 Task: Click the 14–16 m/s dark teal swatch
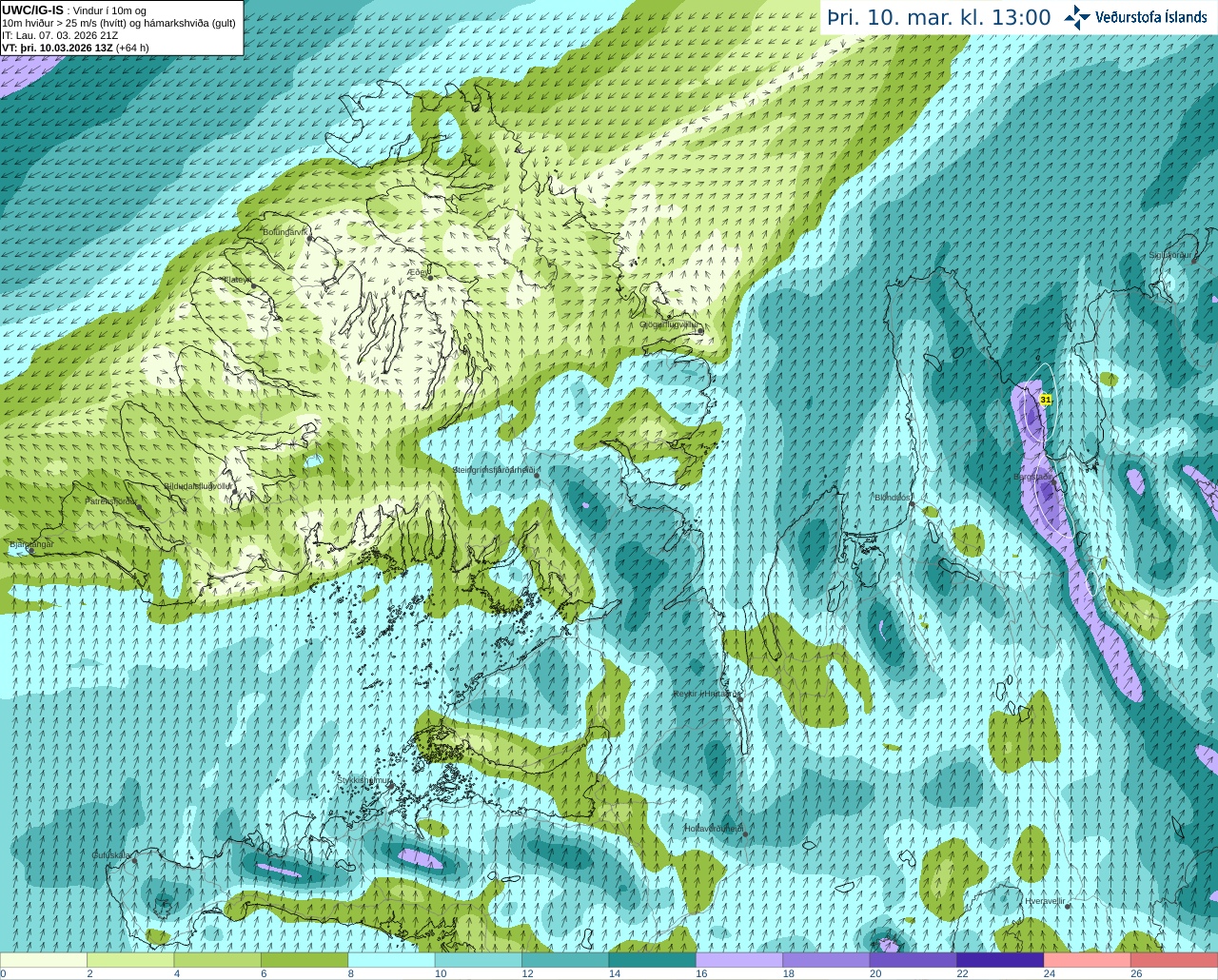pos(653,960)
